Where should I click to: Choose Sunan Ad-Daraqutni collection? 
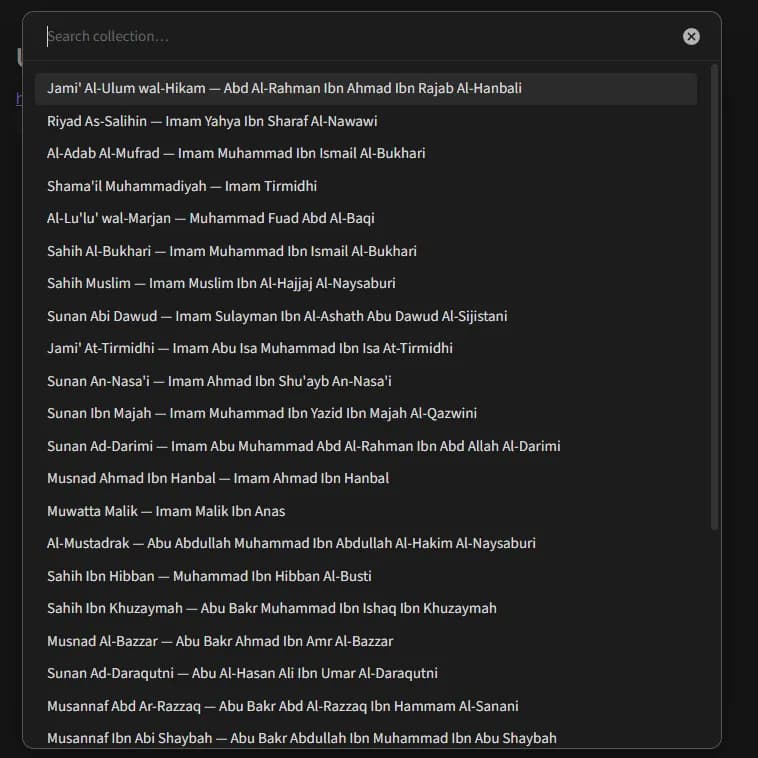(366, 673)
